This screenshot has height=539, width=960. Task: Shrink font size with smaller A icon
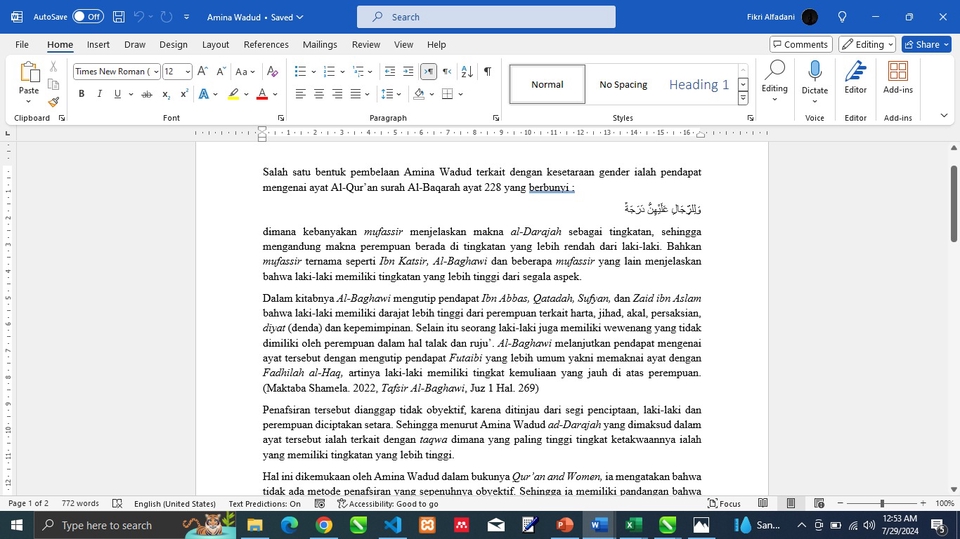pyautogui.click(x=221, y=72)
